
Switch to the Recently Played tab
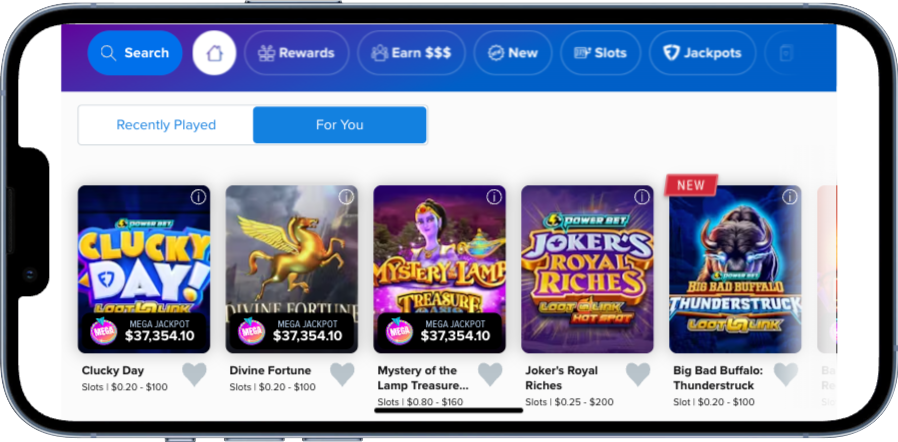166,125
